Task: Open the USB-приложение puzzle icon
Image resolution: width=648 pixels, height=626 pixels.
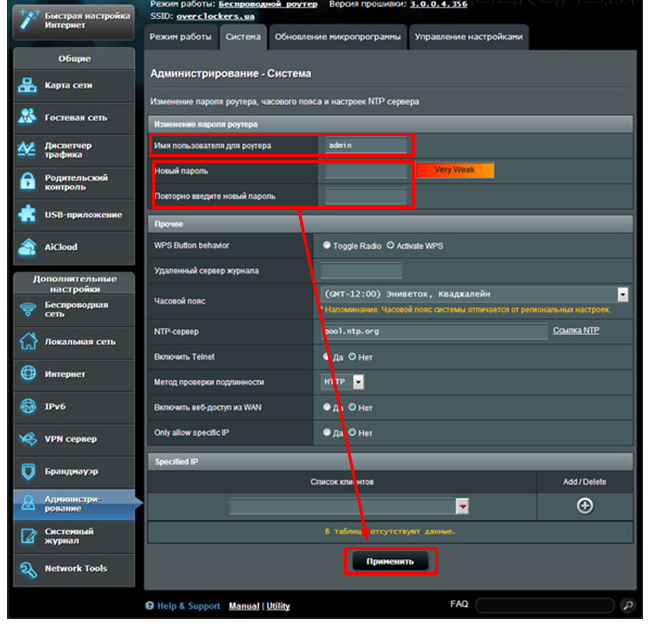Action: pyautogui.click(x=27, y=214)
